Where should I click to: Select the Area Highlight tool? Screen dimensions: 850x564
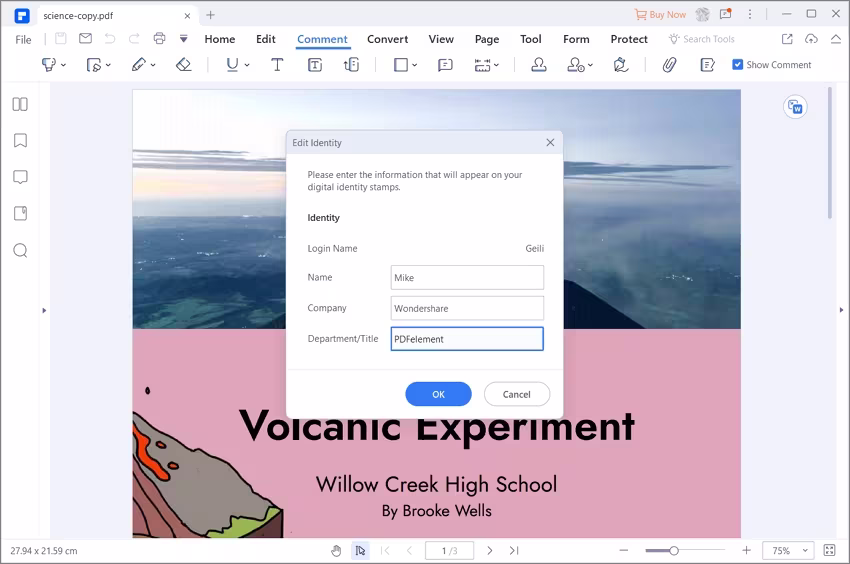(94, 65)
